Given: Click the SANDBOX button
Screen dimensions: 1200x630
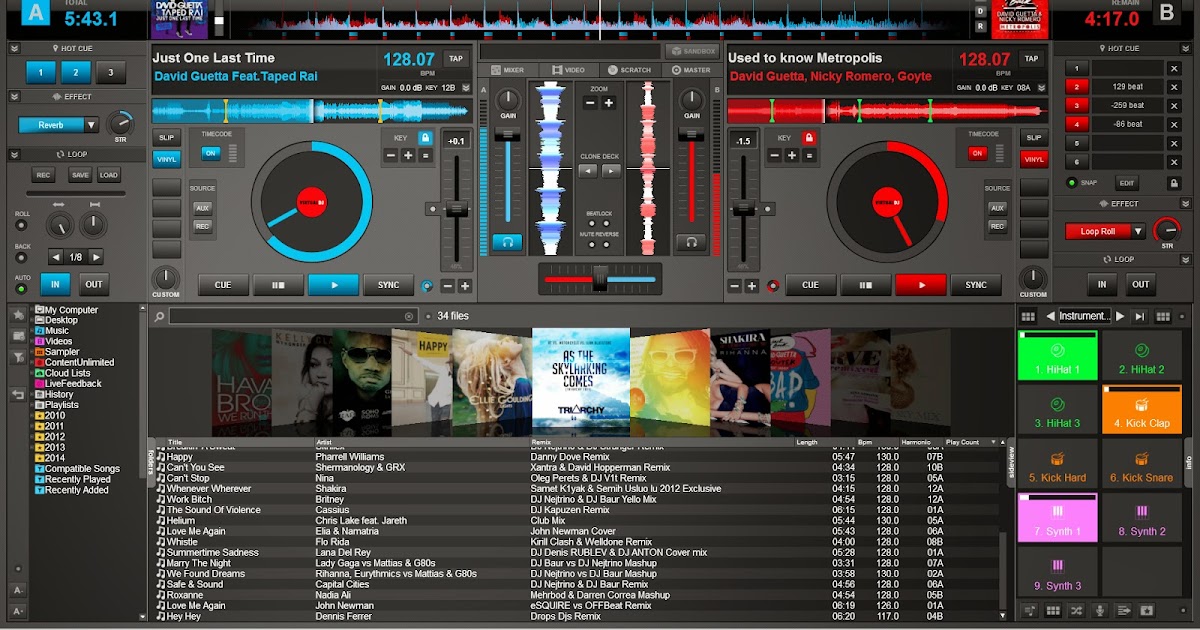Looking at the screenshot, I should pyautogui.click(x=692, y=51).
